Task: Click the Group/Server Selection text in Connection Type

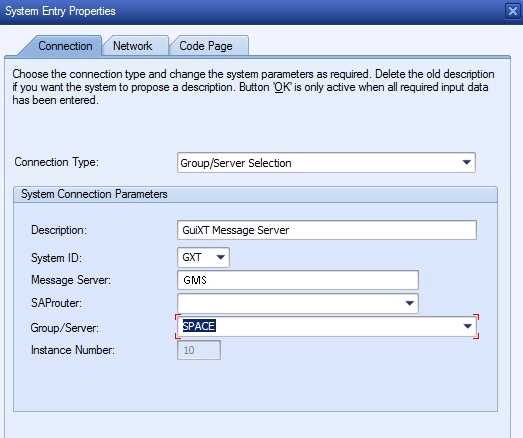Action: tap(236, 163)
